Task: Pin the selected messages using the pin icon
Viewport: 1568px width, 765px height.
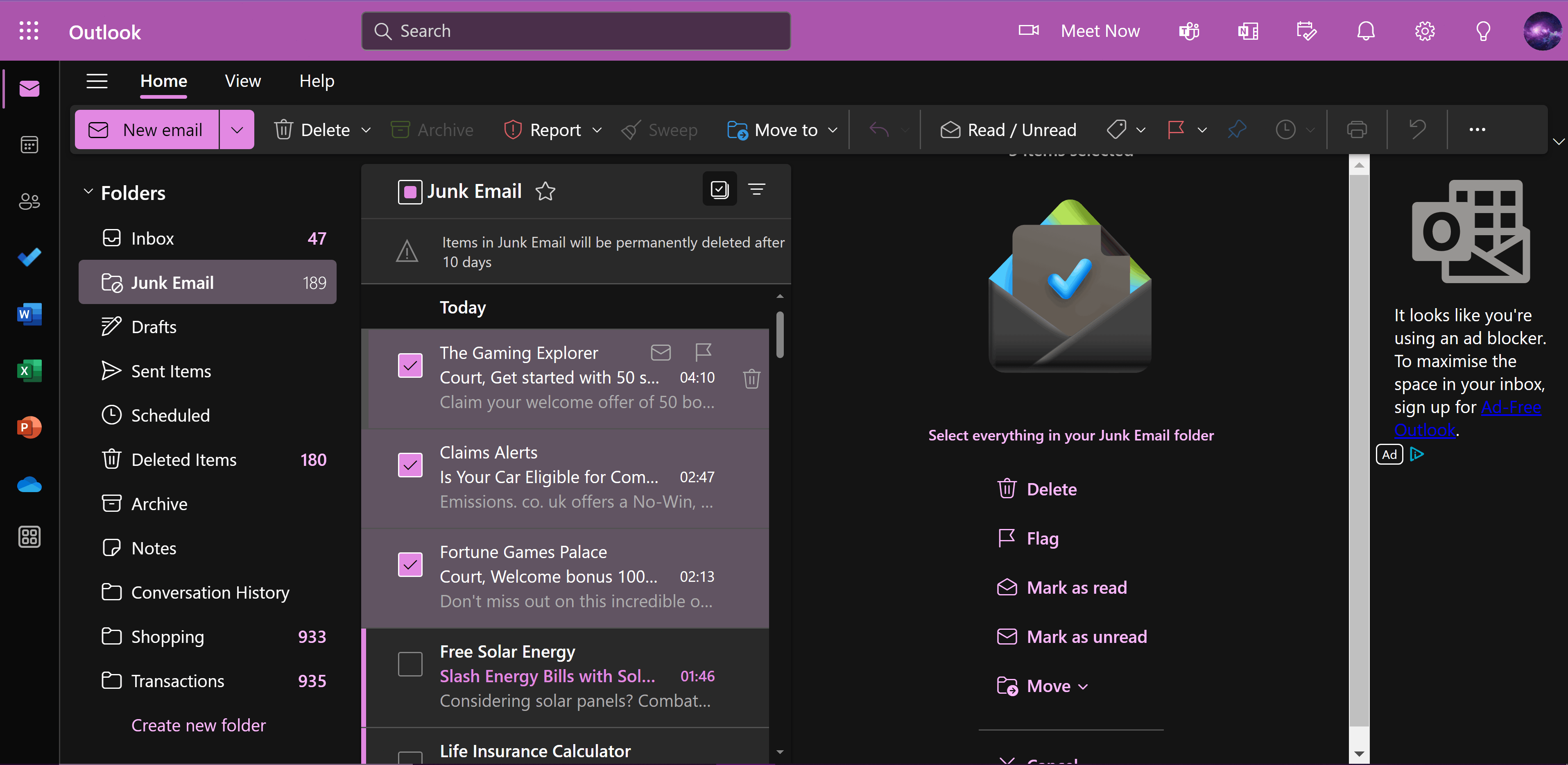Action: [x=1236, y=130]
